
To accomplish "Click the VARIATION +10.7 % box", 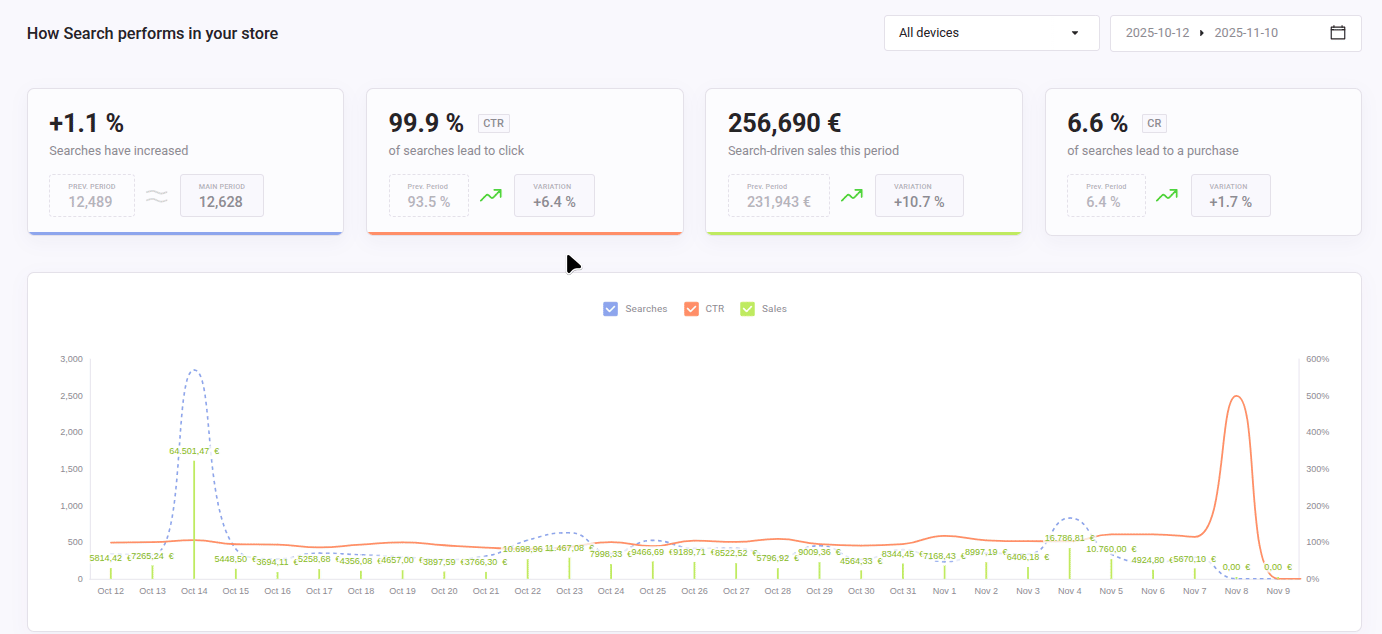I will (x=919, y=195).
